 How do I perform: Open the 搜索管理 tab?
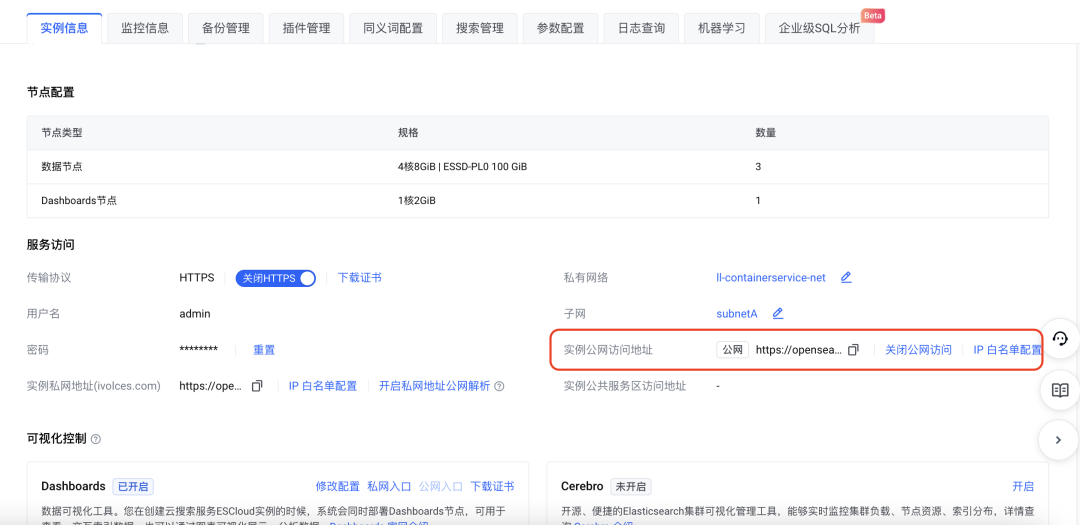pyautogui.click(x=479, y=28)
